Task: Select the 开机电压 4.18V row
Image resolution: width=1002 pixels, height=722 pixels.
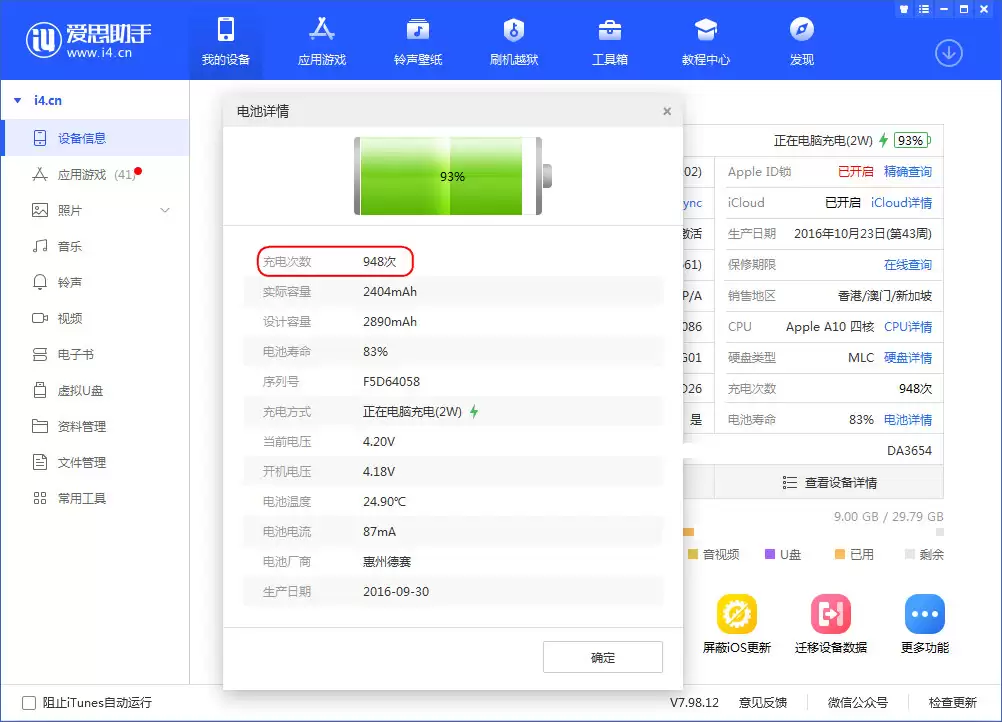Action: (x=453, y=472)
